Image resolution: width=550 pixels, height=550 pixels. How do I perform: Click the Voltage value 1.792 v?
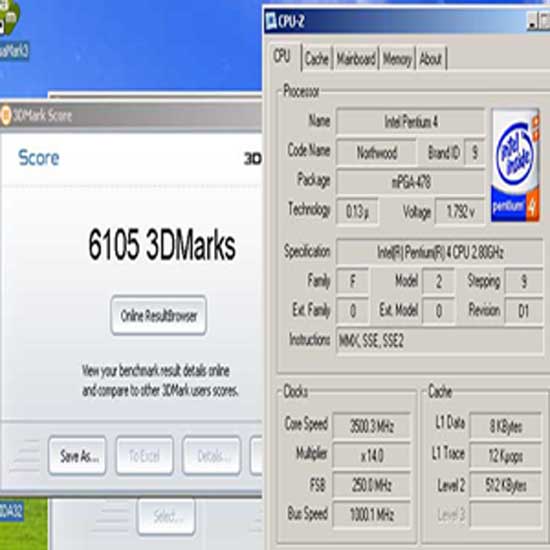460,211
